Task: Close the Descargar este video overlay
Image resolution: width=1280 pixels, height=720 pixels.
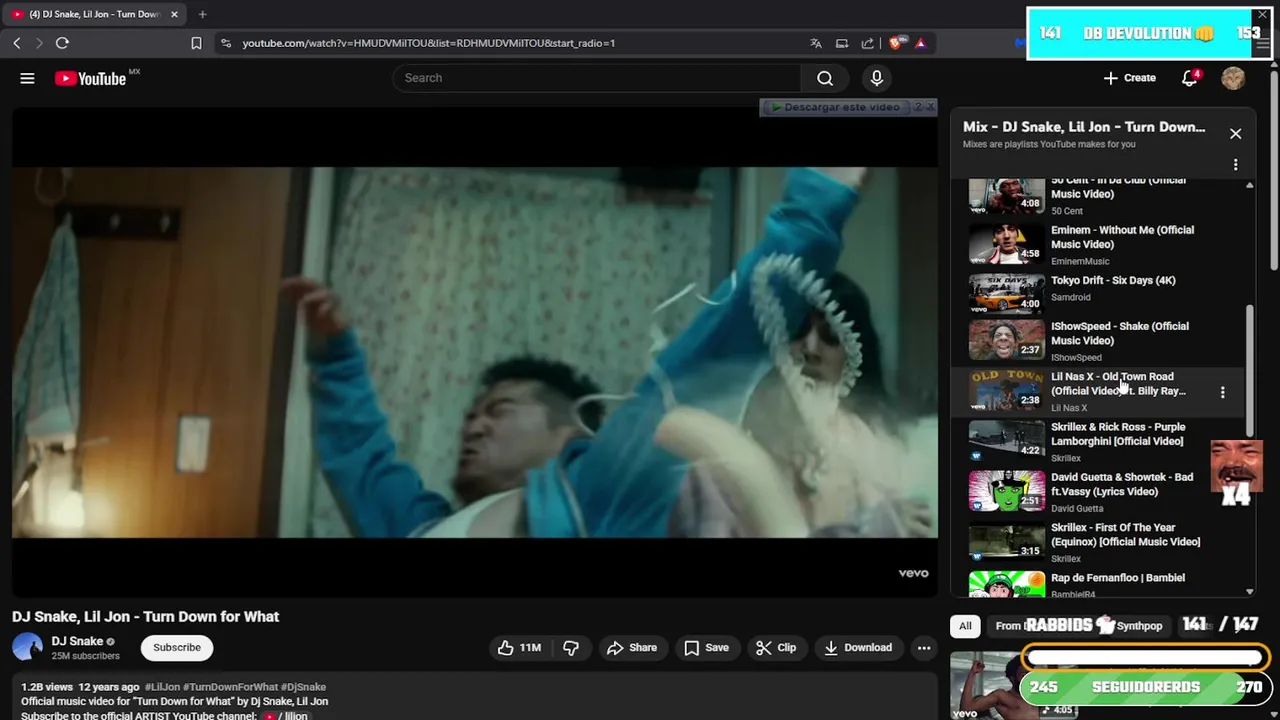Action: pos(930,107)
